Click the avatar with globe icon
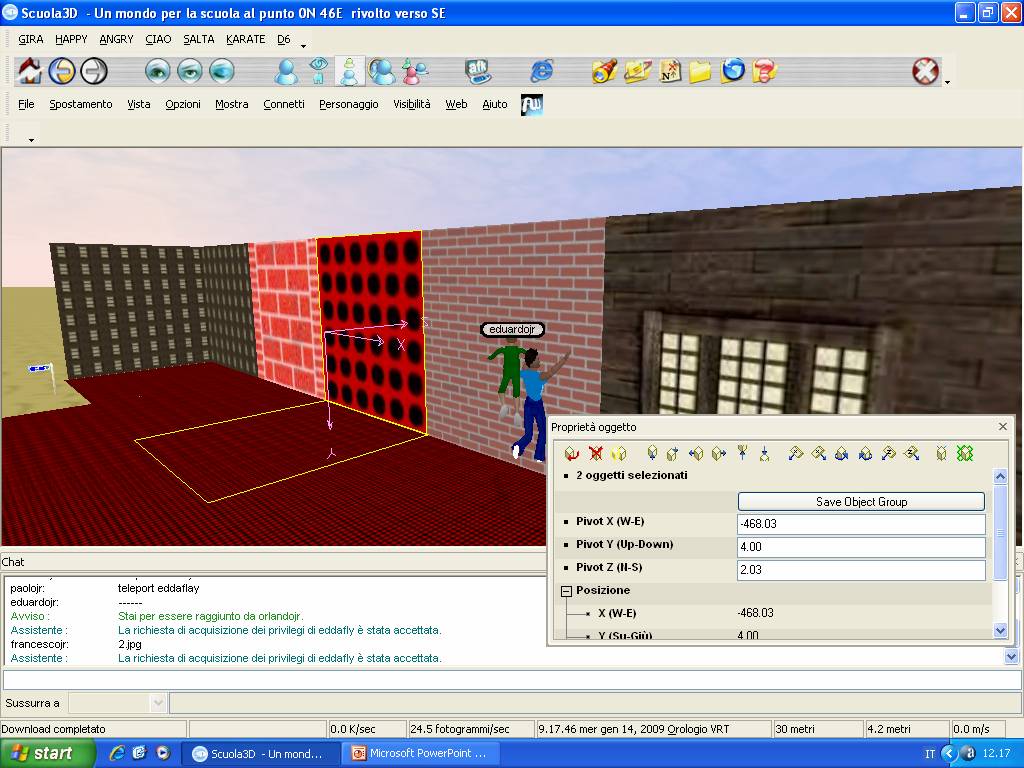This screenshot has height=768, width=1024. 381,71
